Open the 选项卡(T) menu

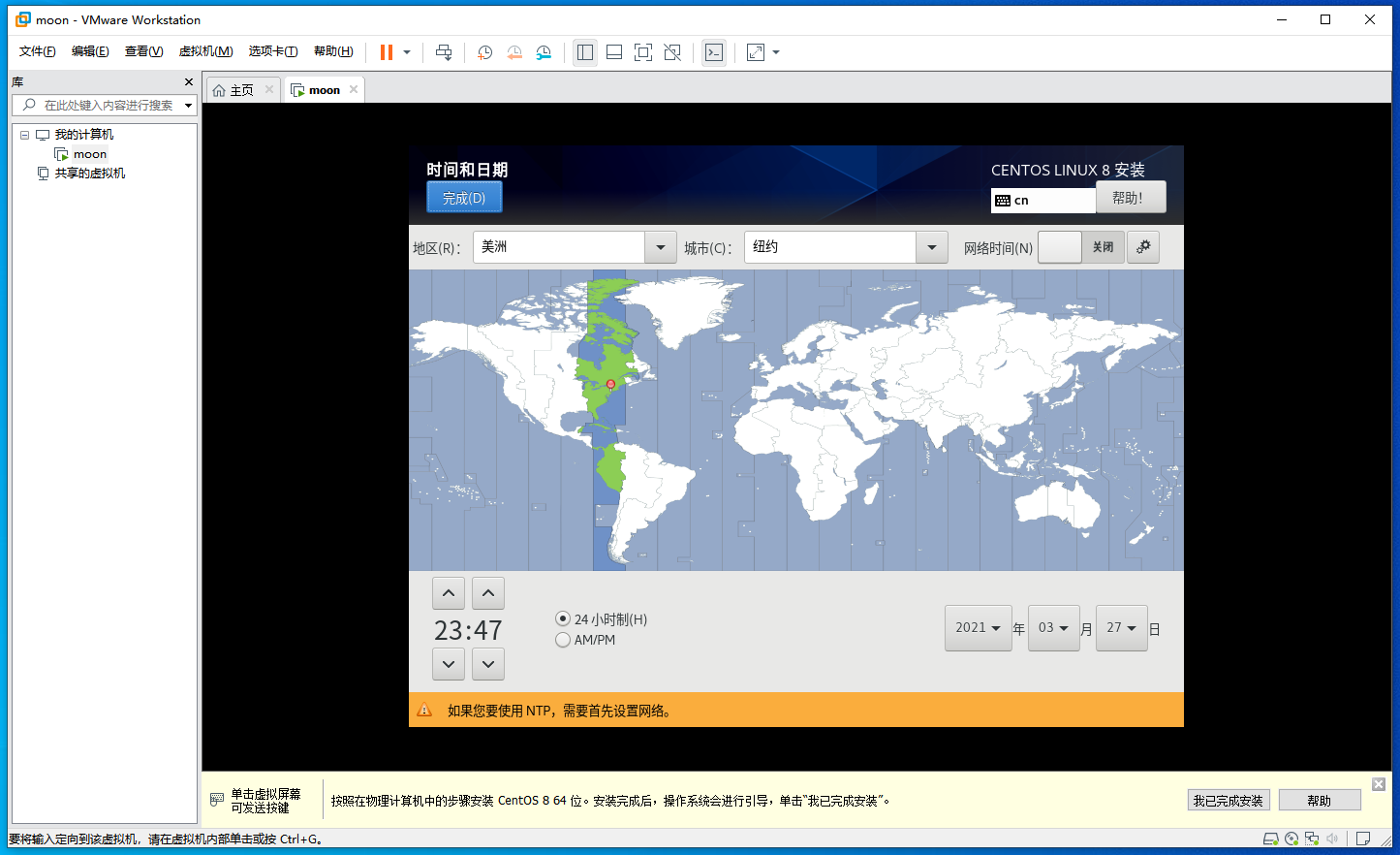click(273, 51)
